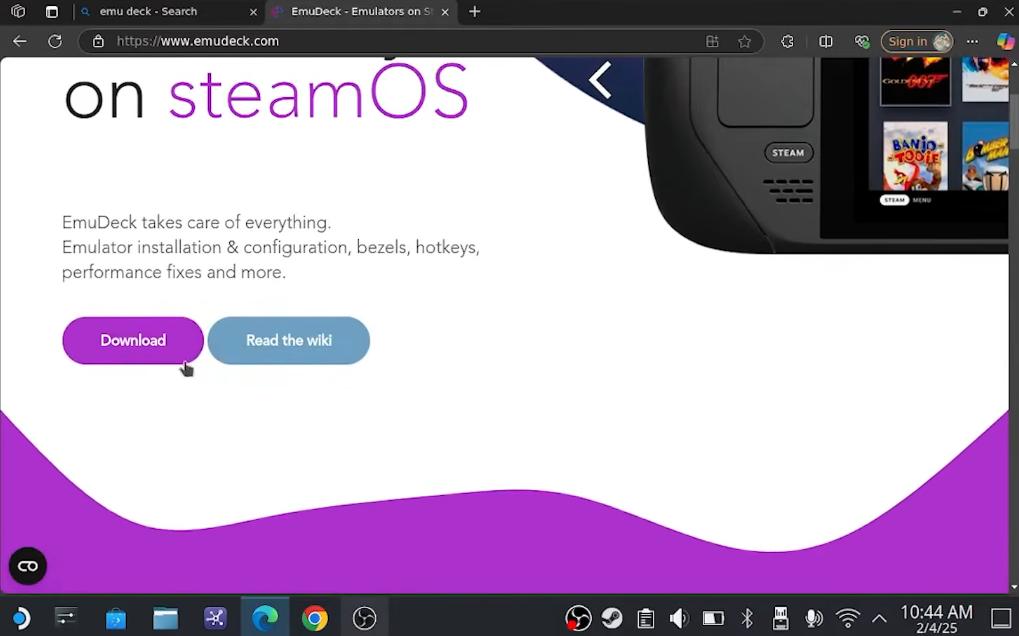The width and height of the screenshot is (1019, 636).
Task: Open Bluetooth tray icon
Action: pyautogui.click(x=747, y=618)
